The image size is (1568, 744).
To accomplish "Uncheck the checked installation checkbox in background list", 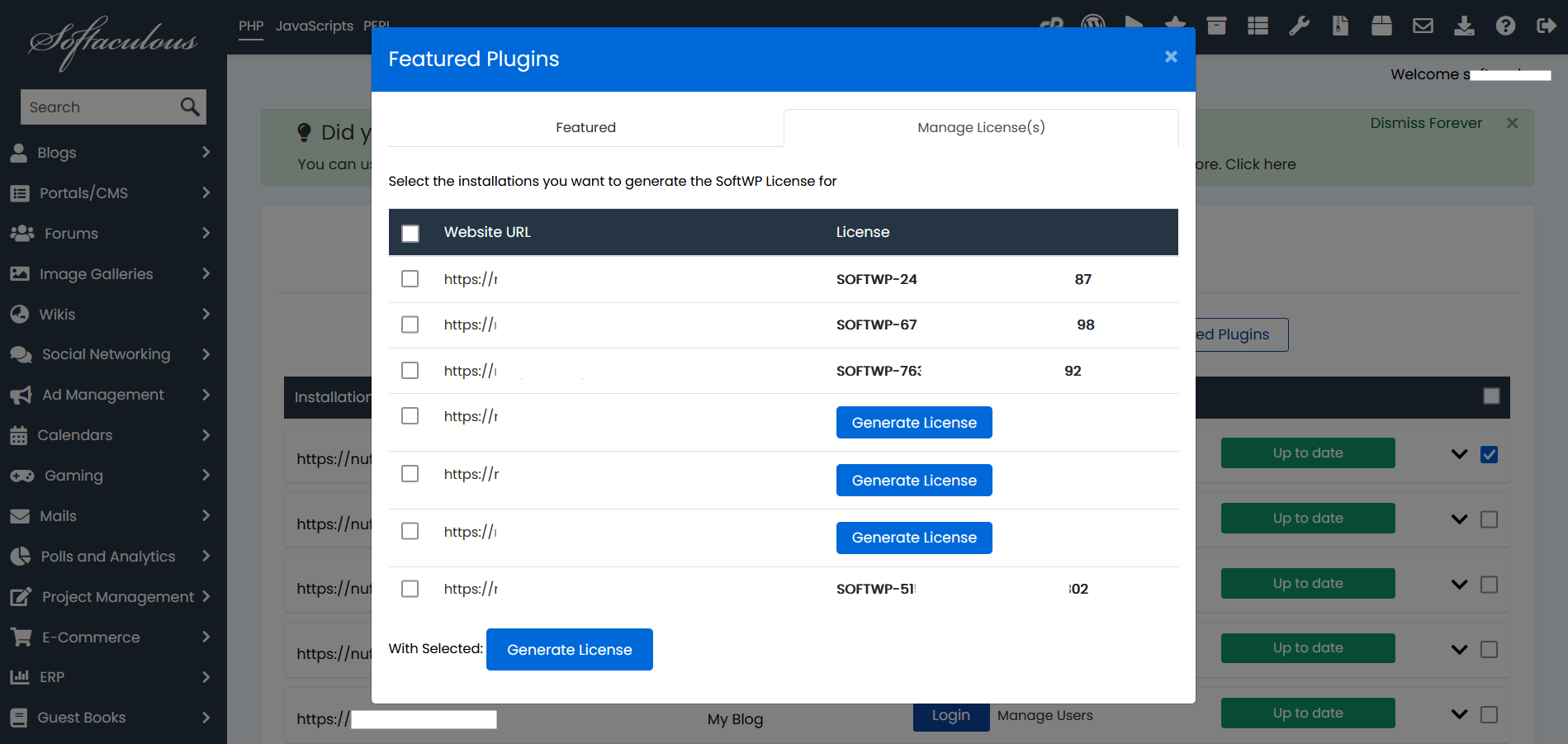I will tap(1489, 454).
